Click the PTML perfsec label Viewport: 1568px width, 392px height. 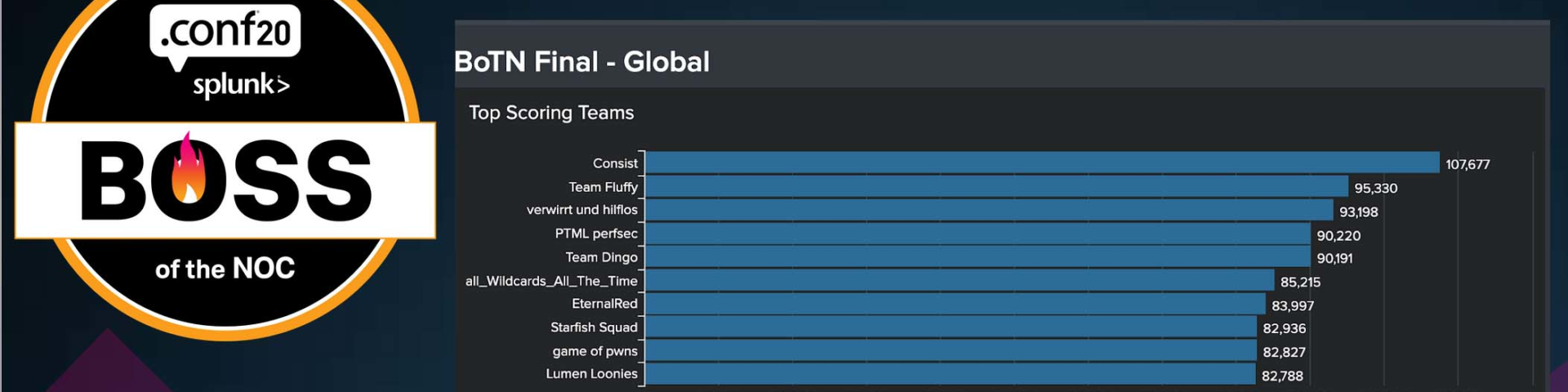click(596, 234)
